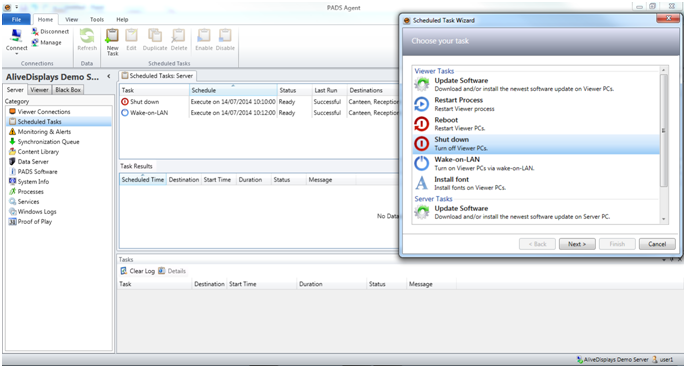Pick Restart Process in Viewer Tasks
This screenshot has width=686, height=368.
click(536, 104)
